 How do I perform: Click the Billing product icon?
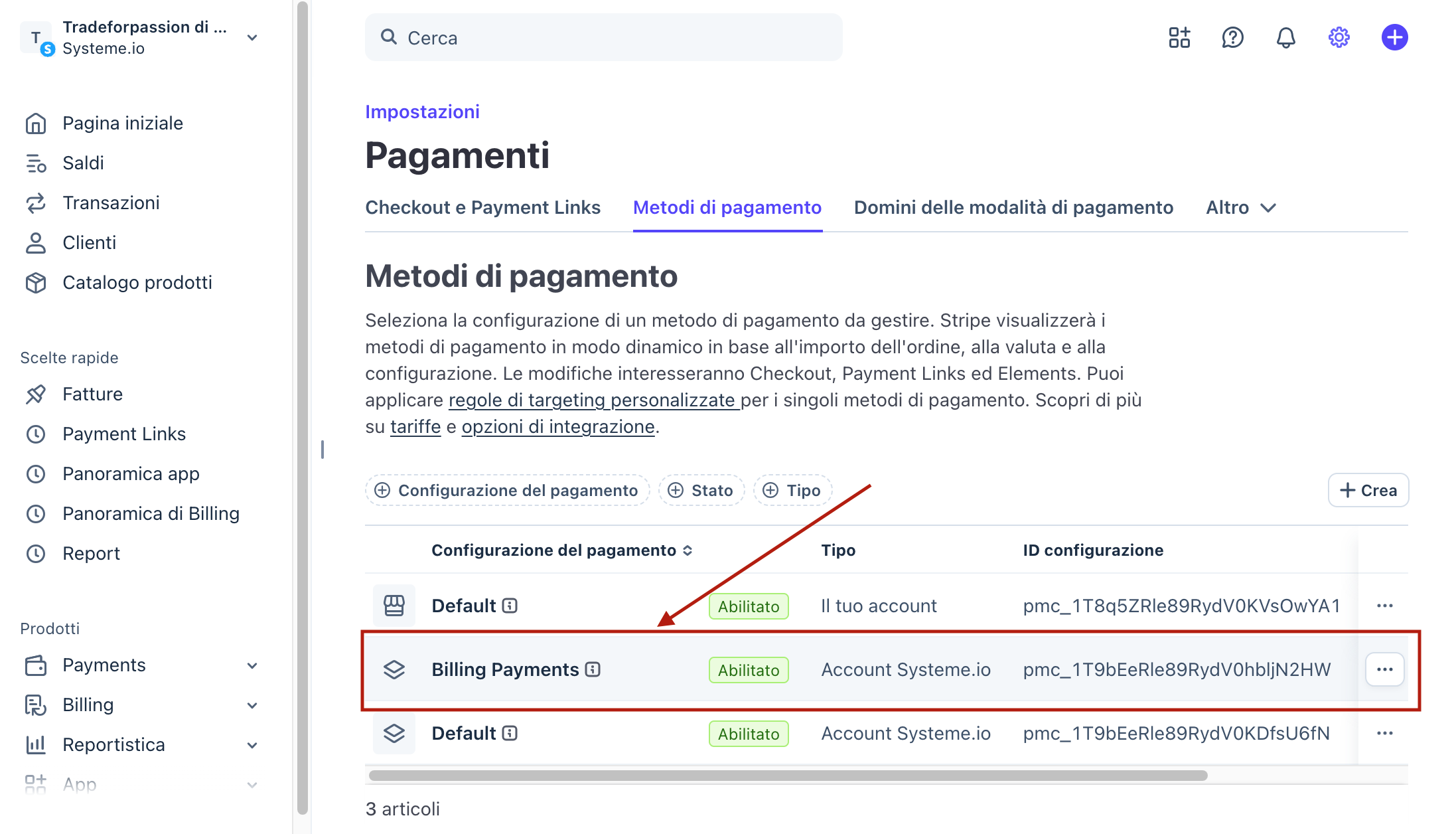point(36,705)
